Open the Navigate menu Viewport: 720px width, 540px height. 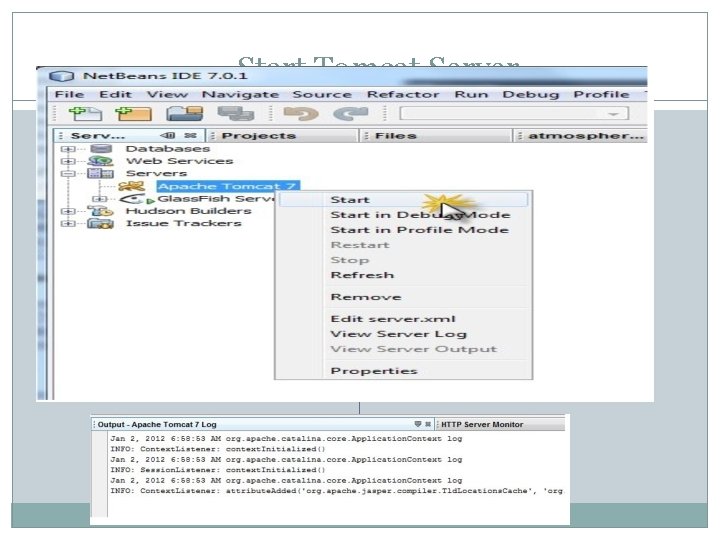point(240,95)
